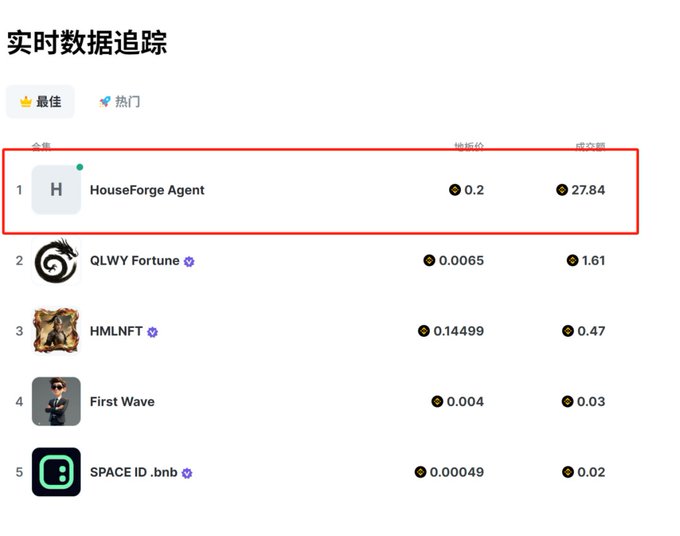Image resolution: width=680 pixels, height=536 pixels.
Task: Click the crown icon on 最佳 tab
Action: tap(26, 102)
